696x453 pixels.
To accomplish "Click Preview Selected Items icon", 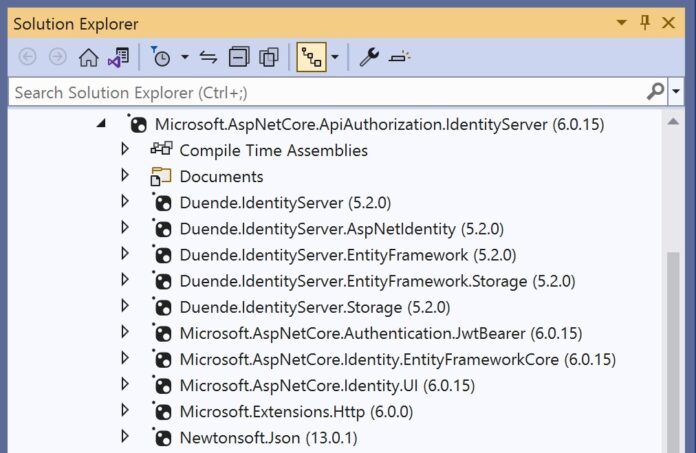I will coord(400,57).
